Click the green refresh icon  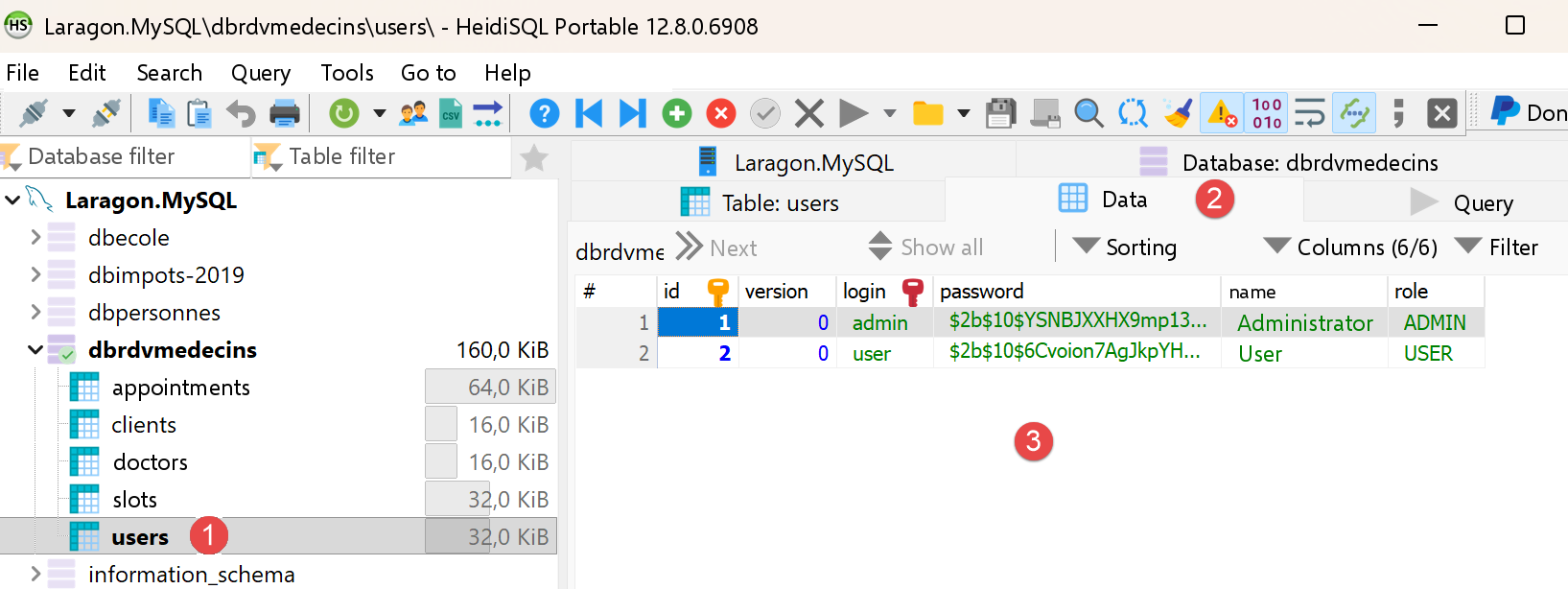point(343,113)
